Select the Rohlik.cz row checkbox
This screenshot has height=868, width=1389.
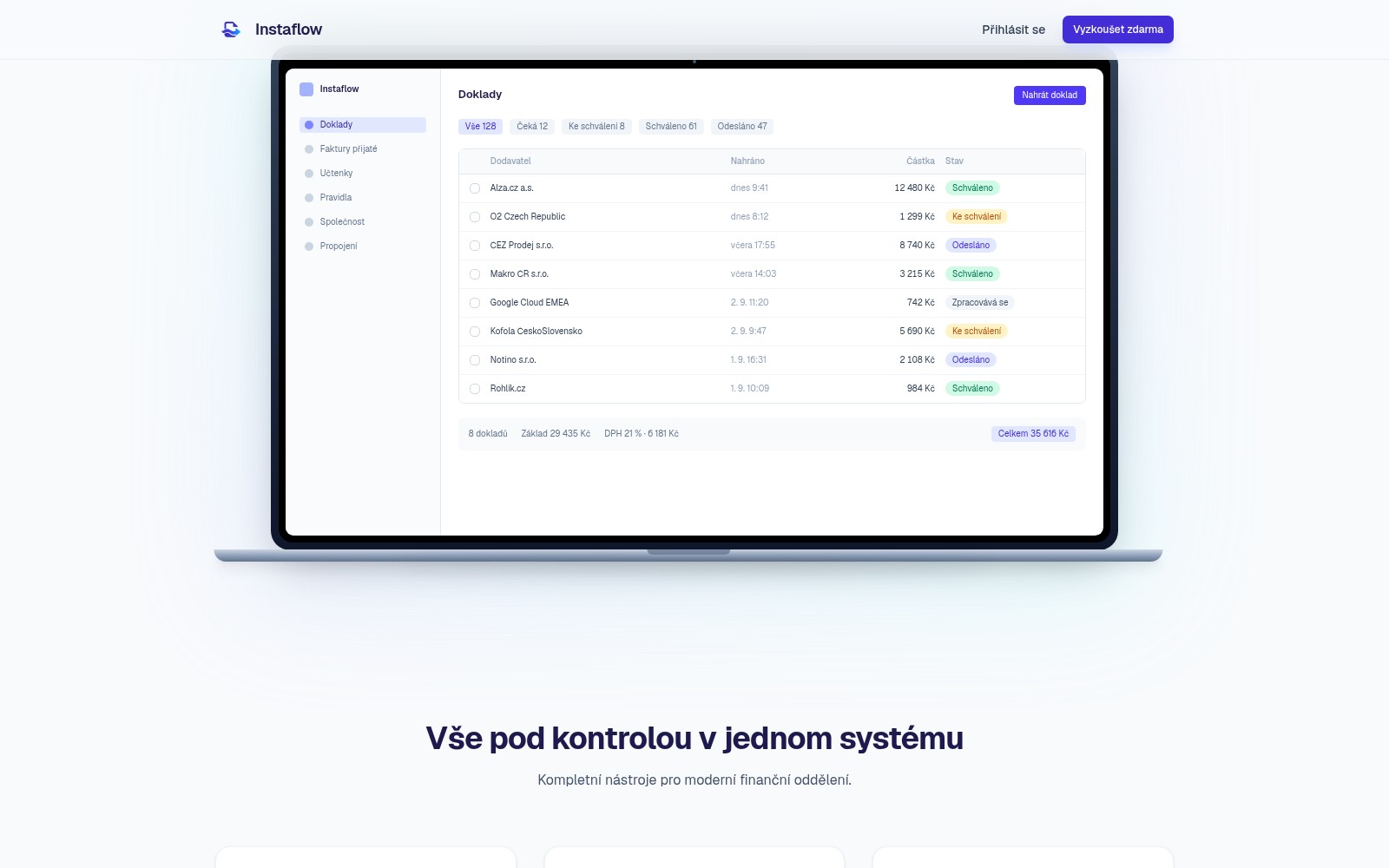click(475, 389)
